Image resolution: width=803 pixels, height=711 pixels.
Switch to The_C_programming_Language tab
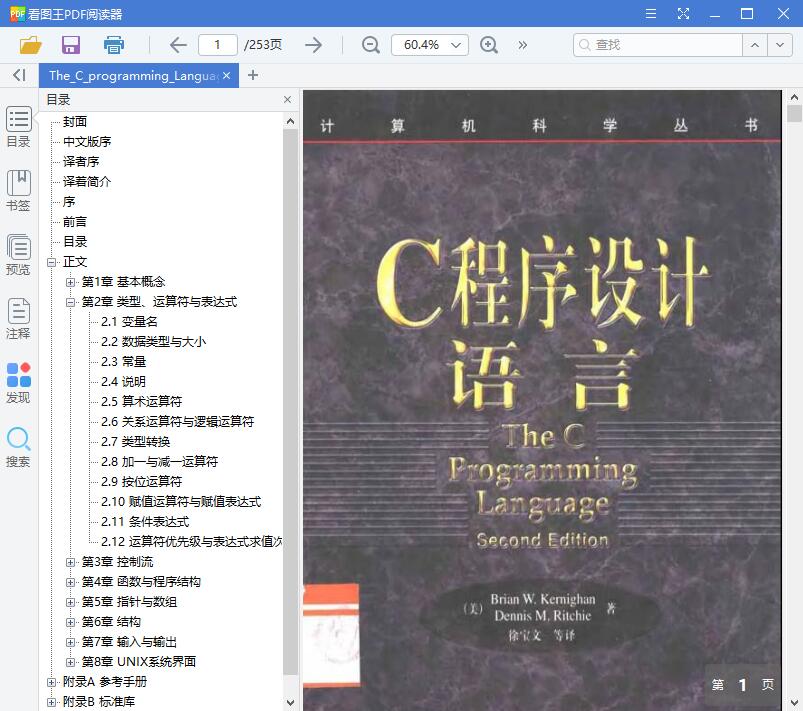(134, 76)
